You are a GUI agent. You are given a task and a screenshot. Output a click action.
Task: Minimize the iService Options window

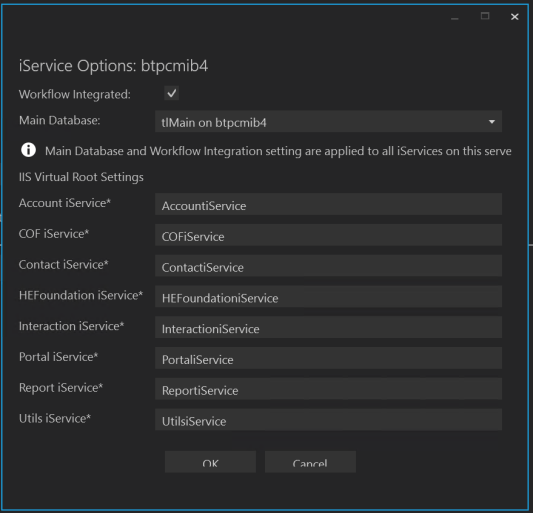click(455, 17)
